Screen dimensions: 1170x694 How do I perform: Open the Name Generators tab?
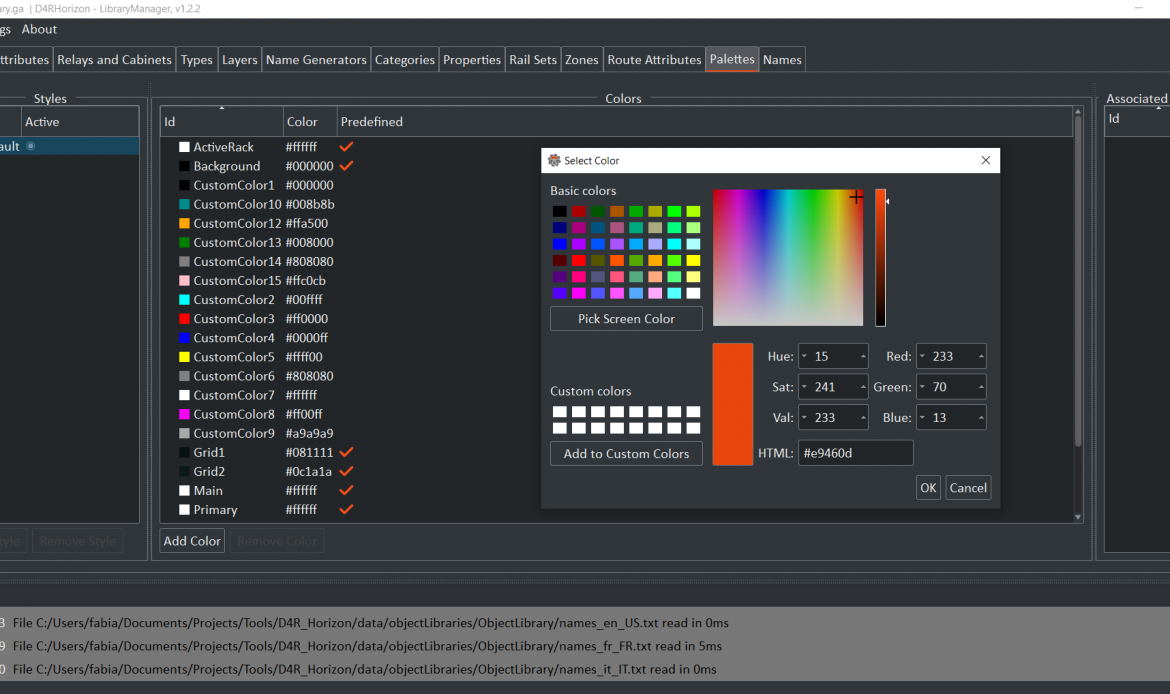pyautogui.click(x=316, y=60)
